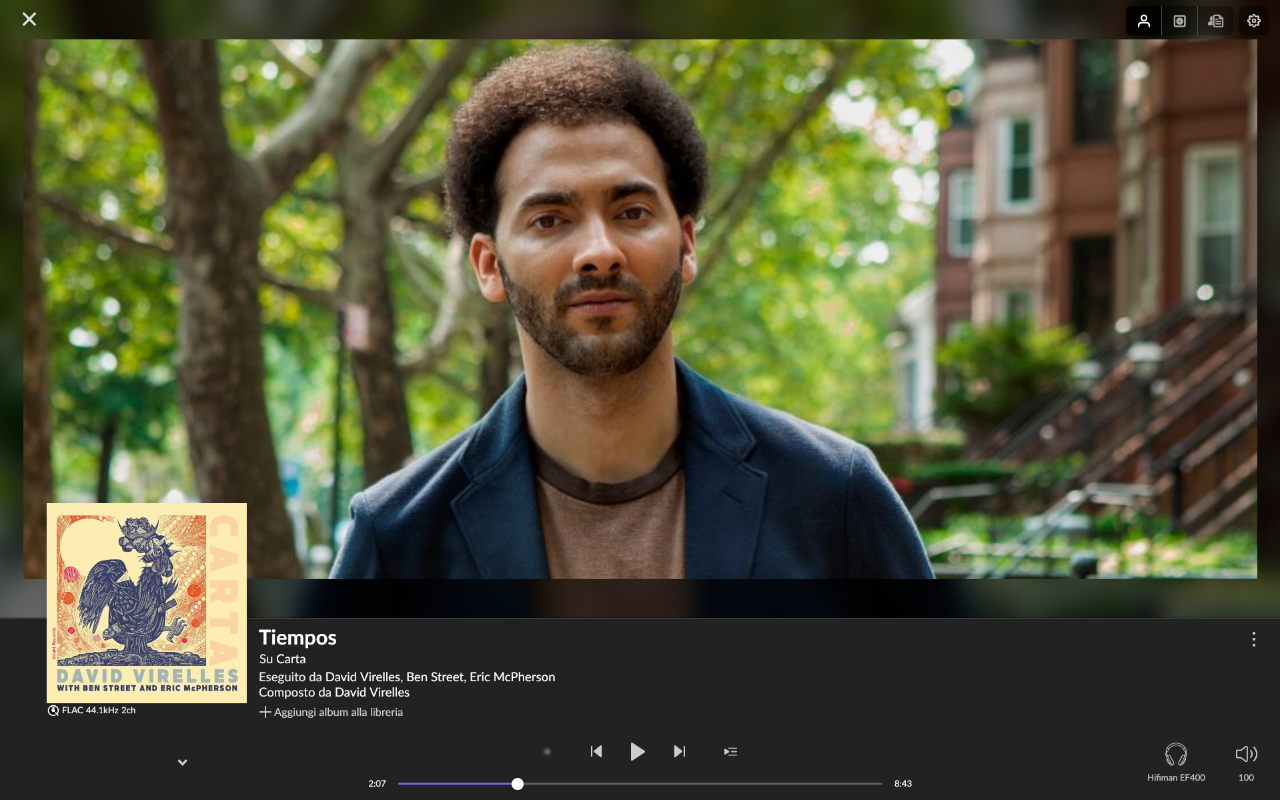Viewport: 1280px width, 800px height.
Task: Switch to the album art view
Action: point(1179,21)
